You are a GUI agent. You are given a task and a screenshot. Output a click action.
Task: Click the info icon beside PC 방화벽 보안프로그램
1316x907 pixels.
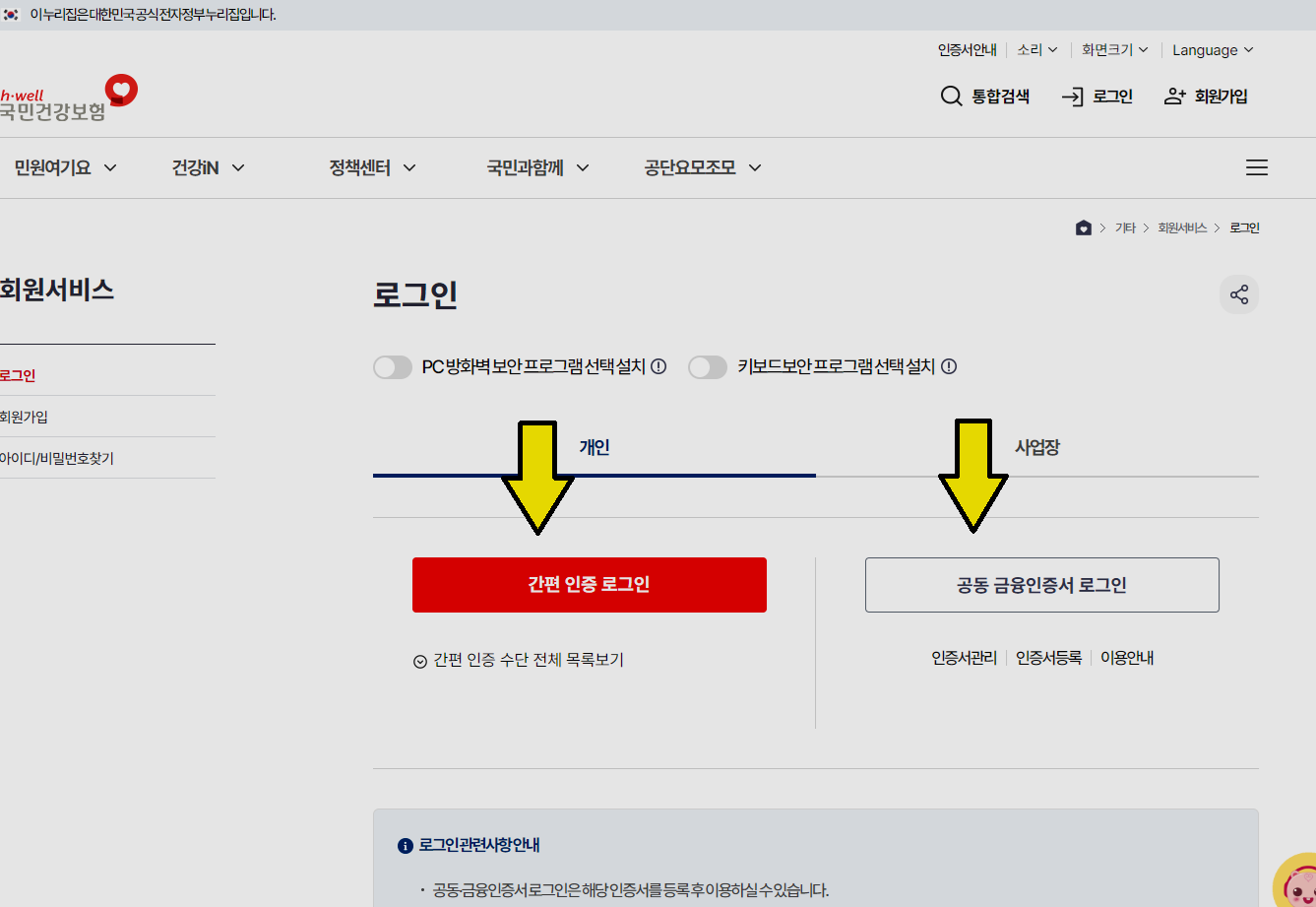658,365
